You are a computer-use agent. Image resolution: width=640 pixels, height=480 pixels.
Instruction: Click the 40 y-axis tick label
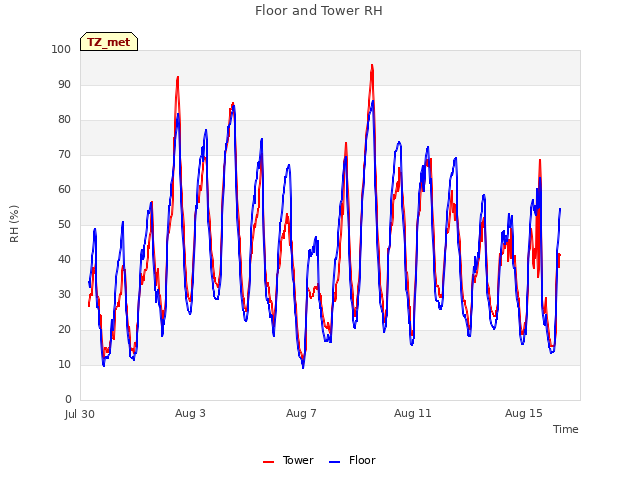pyautogui.click(x=64, y=260)
